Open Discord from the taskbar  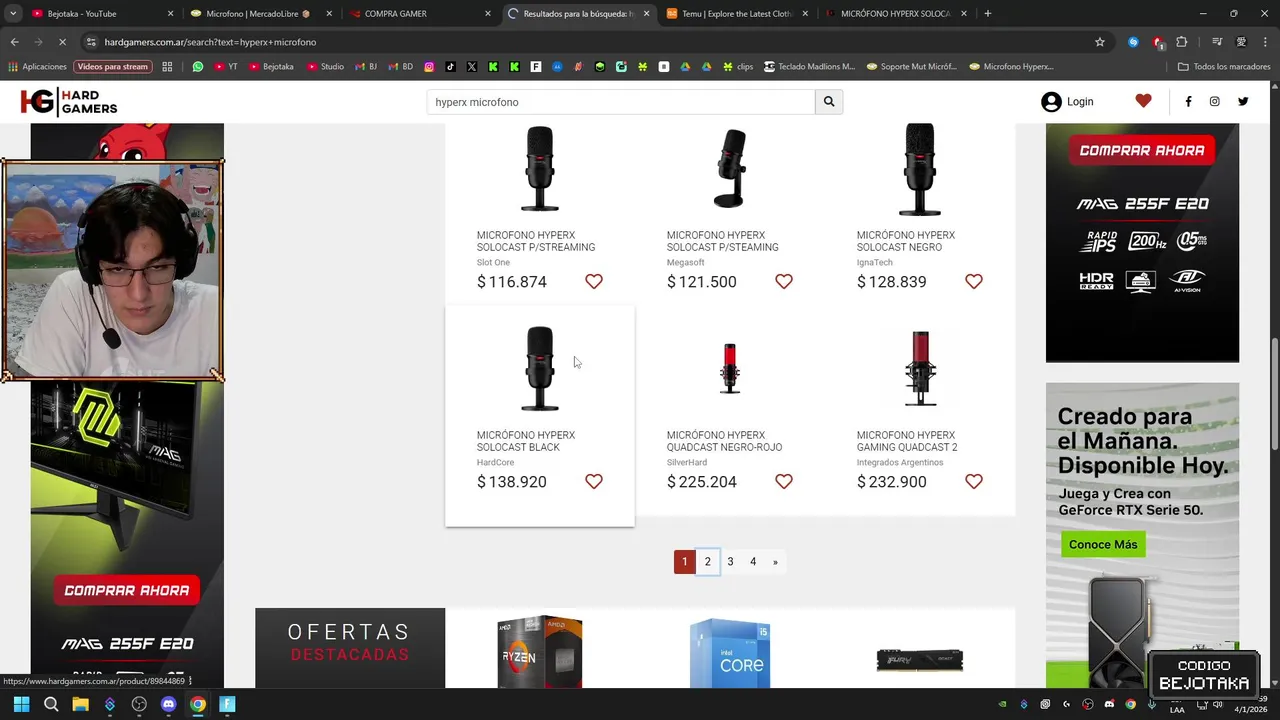tap(168, 704)
